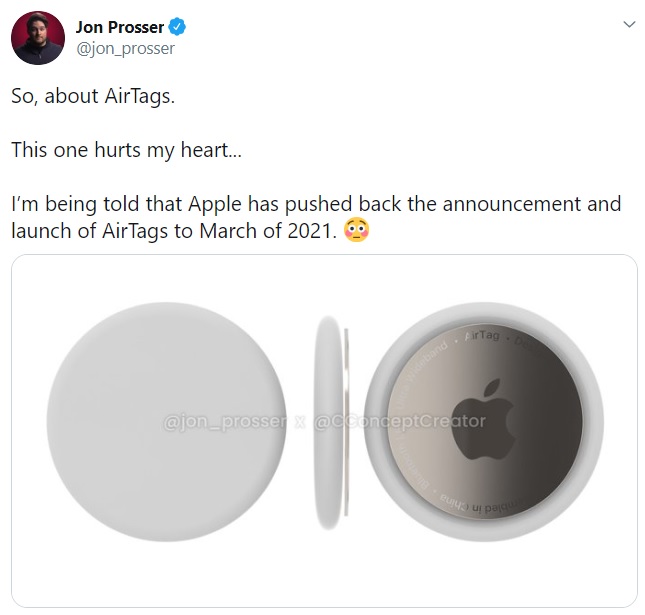This screenshot has height=615, width=645.
Task: Click the flushed face emoji in the tweet
Action: [x=355, y=230]
